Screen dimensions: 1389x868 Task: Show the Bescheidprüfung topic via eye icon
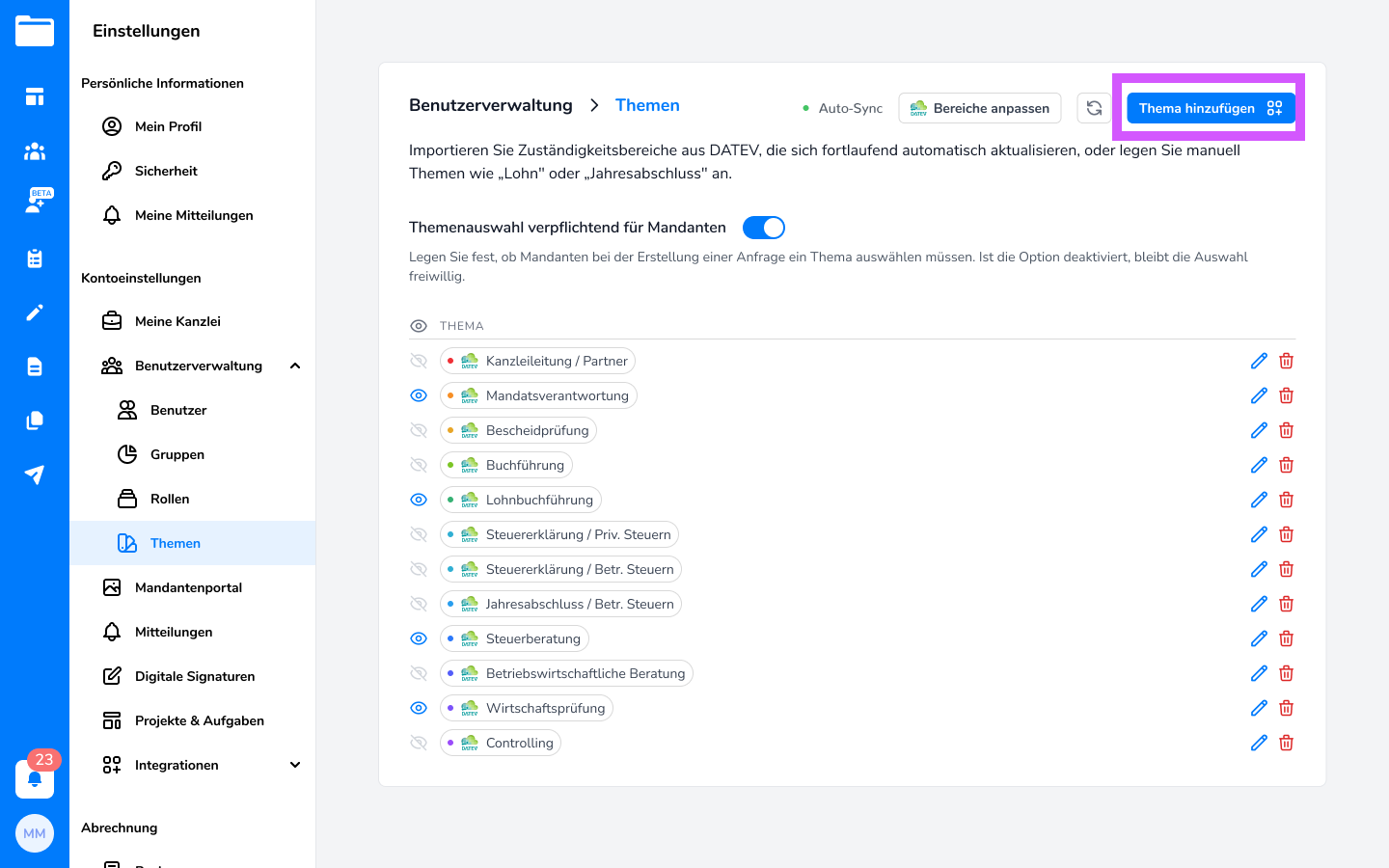click(419, 430)
